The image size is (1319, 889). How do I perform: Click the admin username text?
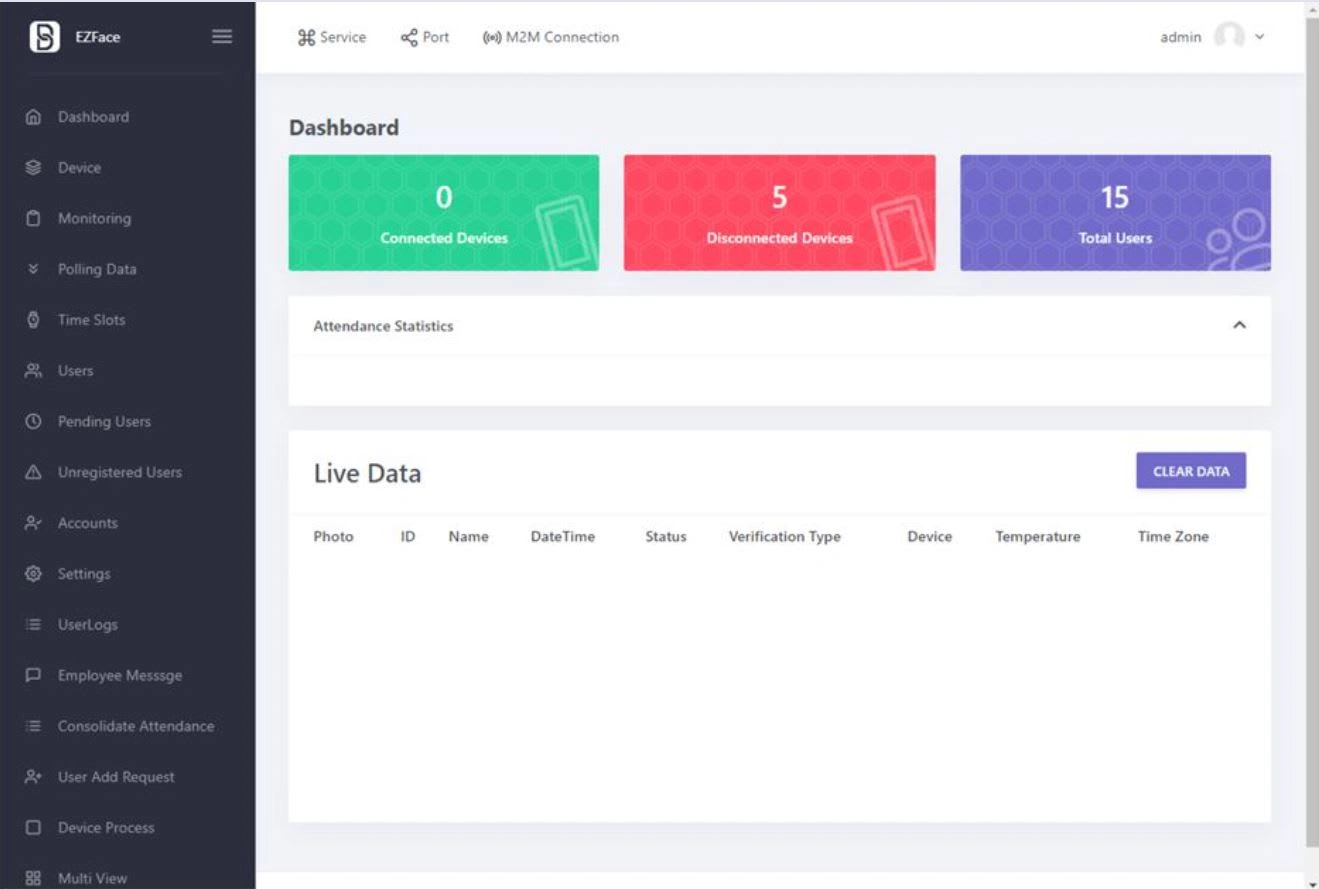[x=1181, y=37]
